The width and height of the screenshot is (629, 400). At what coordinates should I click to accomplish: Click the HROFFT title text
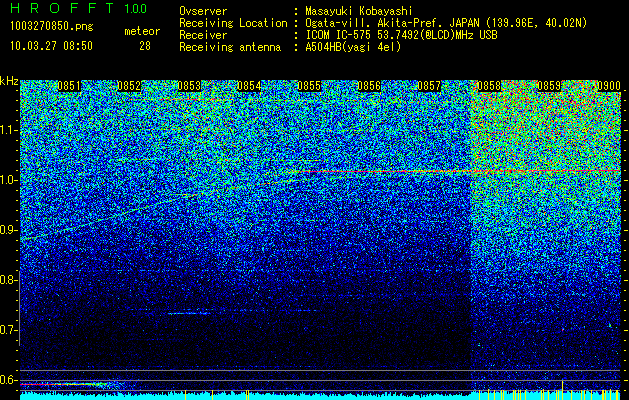(x=62, y=8)
